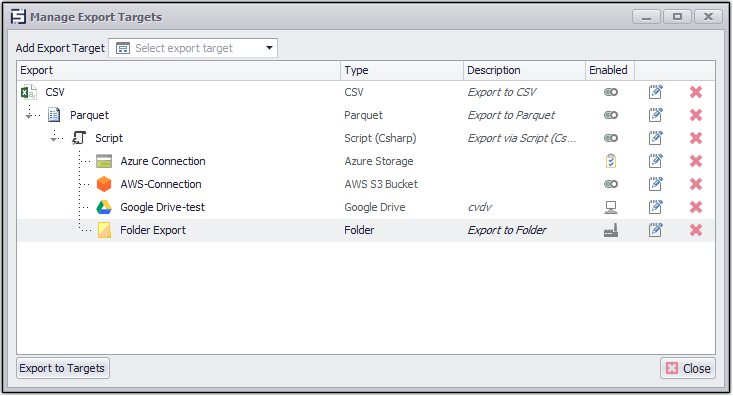Sort by the Export column header

[x=179, y=70]
